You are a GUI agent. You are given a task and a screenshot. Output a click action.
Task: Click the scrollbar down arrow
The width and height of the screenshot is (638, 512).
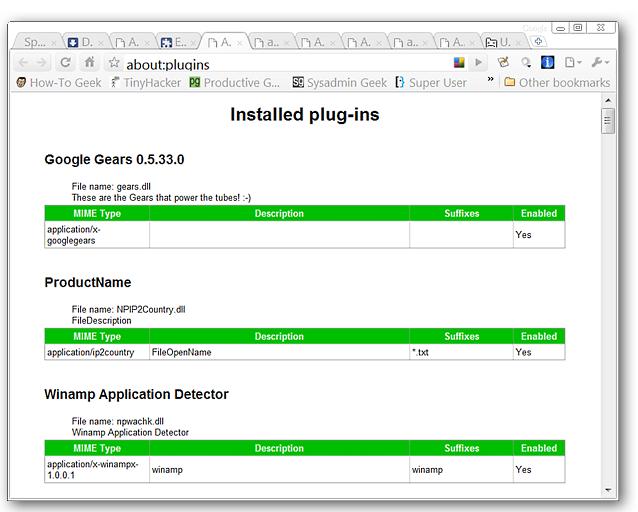coord(607,489)
